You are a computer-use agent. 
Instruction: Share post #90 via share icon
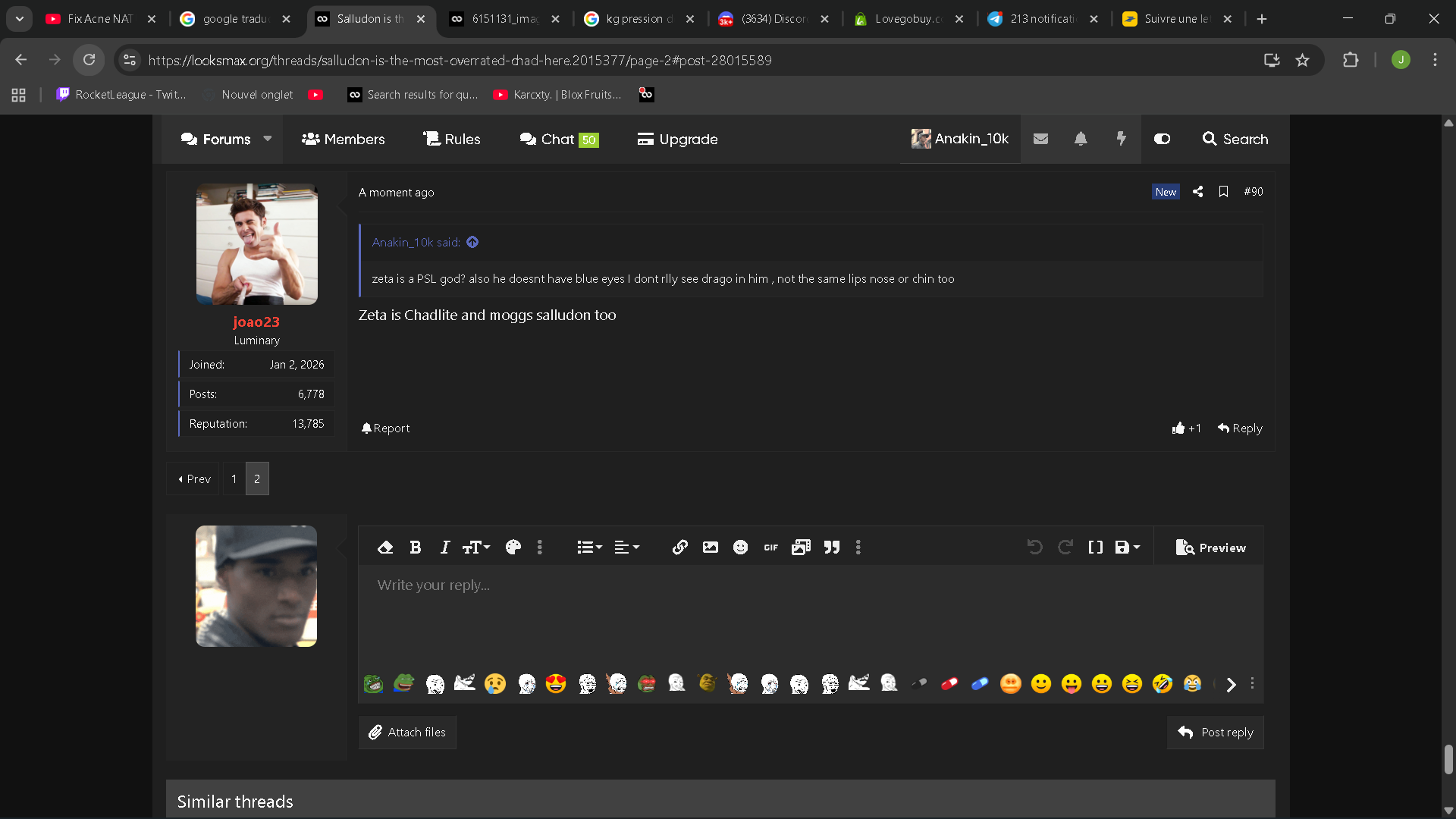pos(1197,192)
